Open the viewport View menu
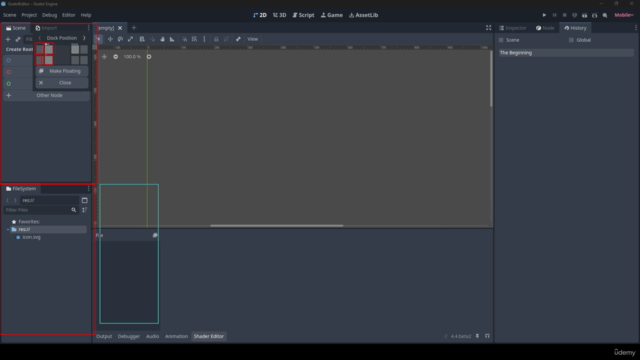 tap(253, 39)
